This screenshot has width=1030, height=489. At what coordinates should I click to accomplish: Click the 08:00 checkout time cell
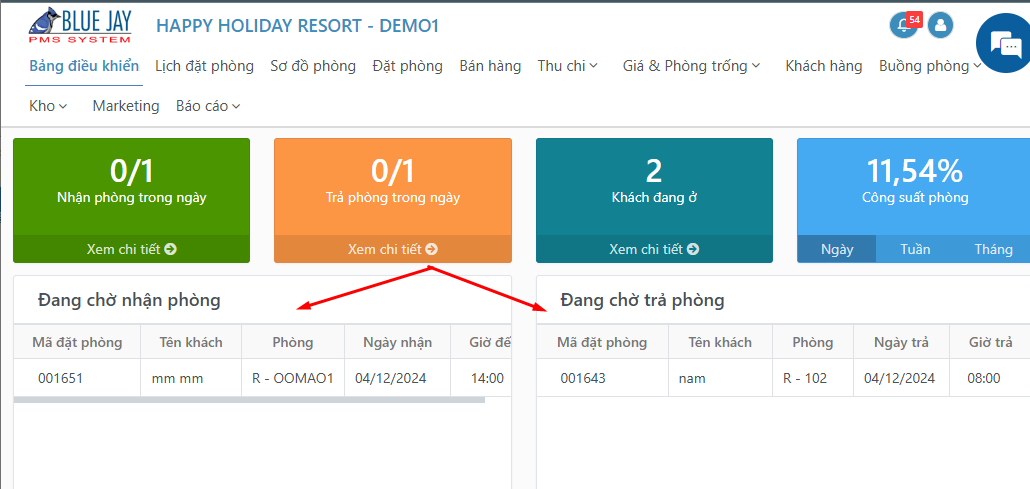pyautogui.click(x=984, y=378)
